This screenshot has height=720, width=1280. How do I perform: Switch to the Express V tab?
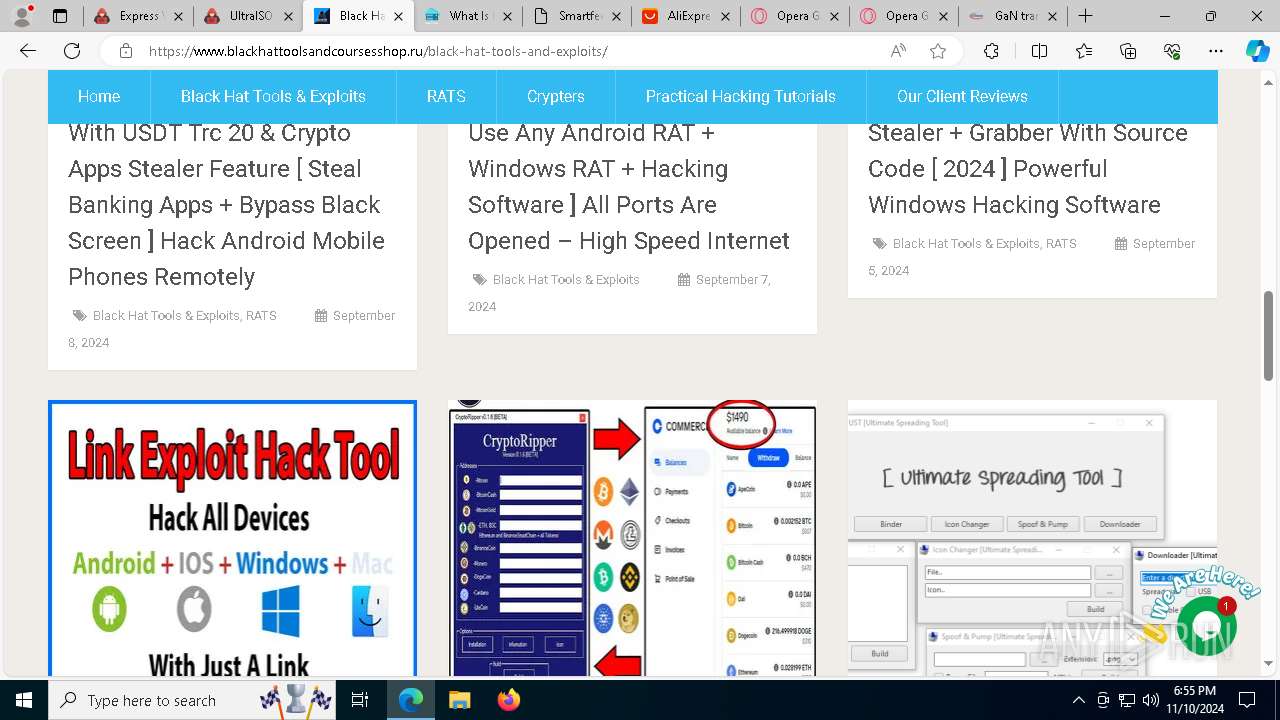(138, 16)
